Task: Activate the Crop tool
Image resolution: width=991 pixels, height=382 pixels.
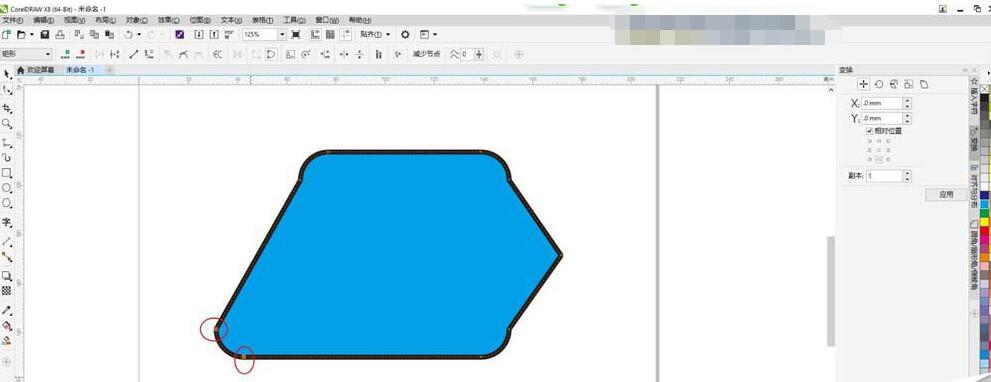Action: [7, 108]
